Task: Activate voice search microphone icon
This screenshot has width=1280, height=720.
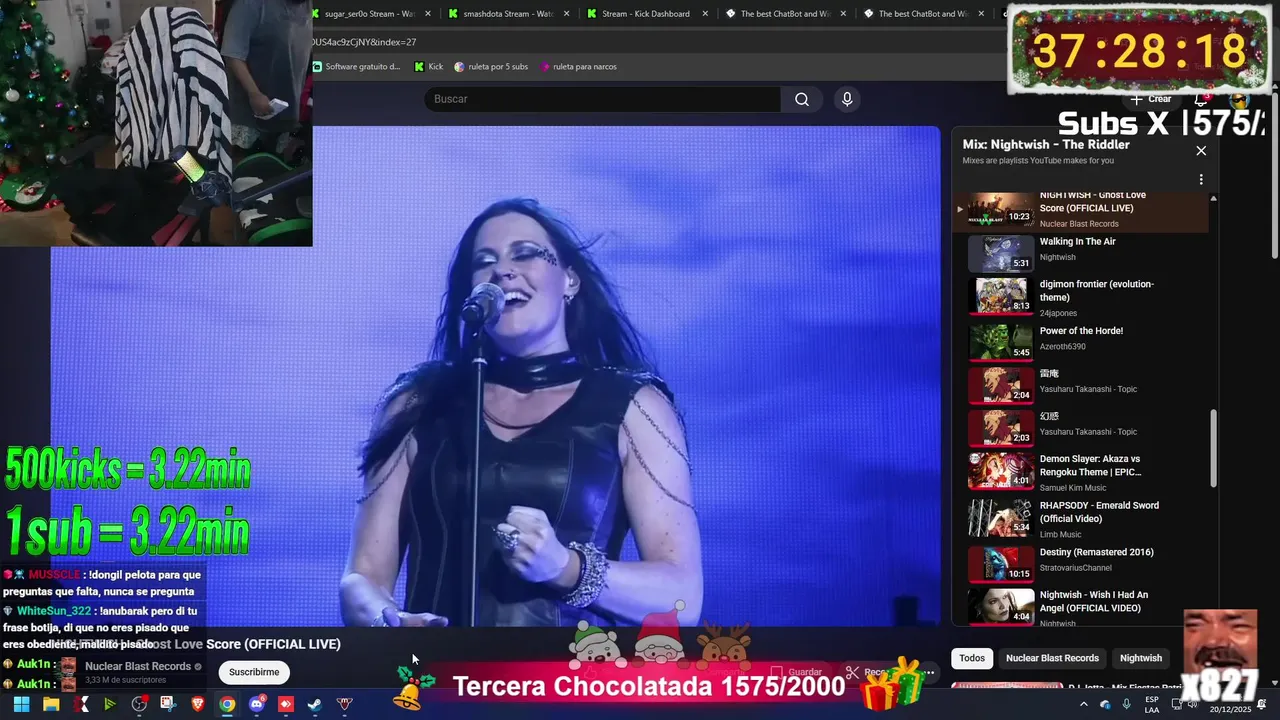Action: click(847, 99)
